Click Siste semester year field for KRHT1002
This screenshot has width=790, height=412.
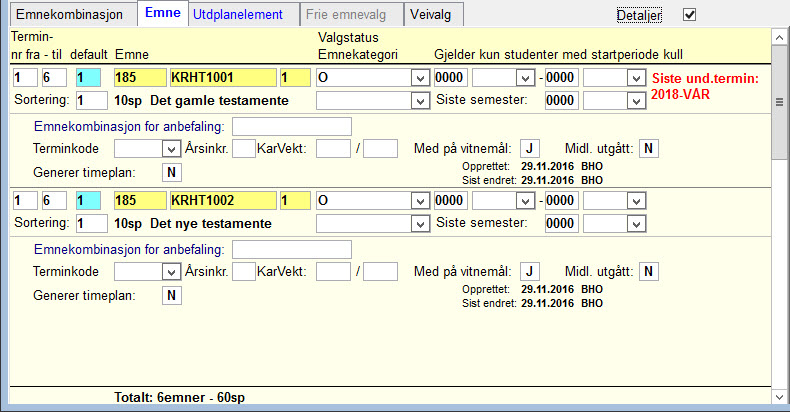(562, 224)
